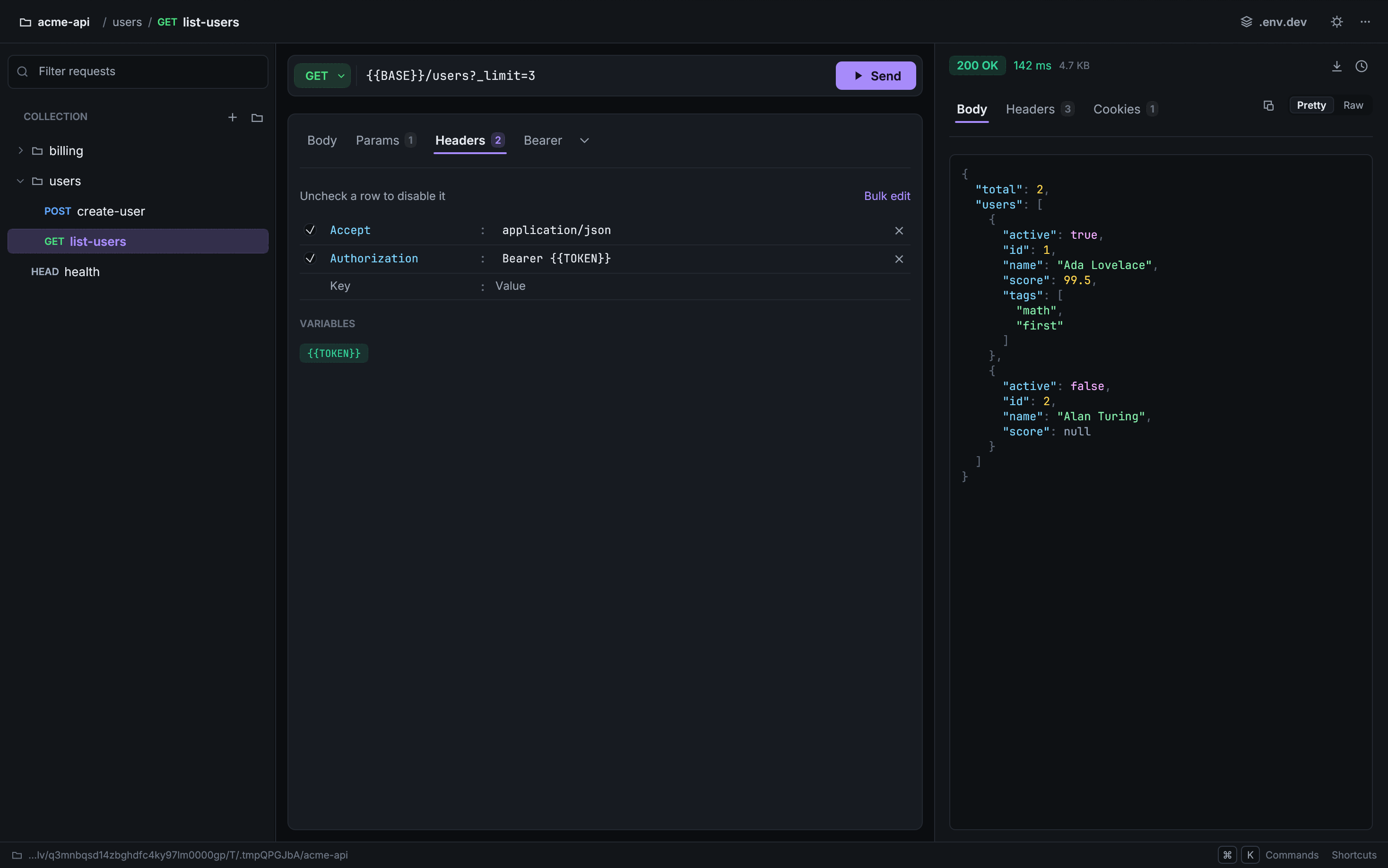This screenshot has width=1388, height=868.
Task: Click the new header Value field
Action: pos(700,286)
